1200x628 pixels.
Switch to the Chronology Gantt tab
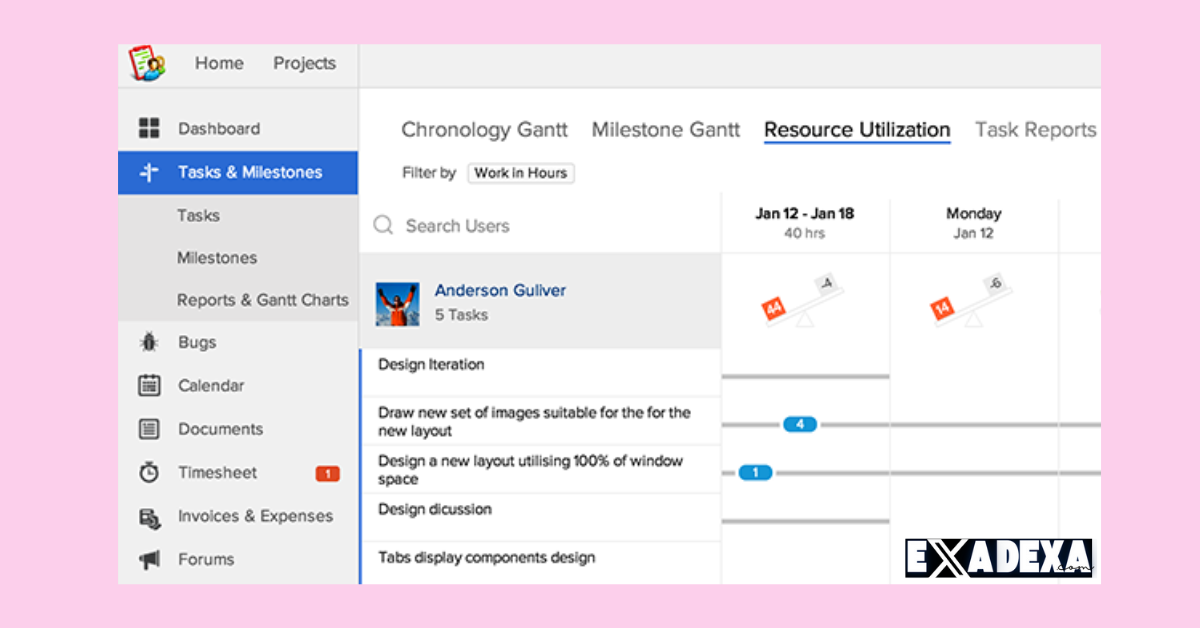484,129
